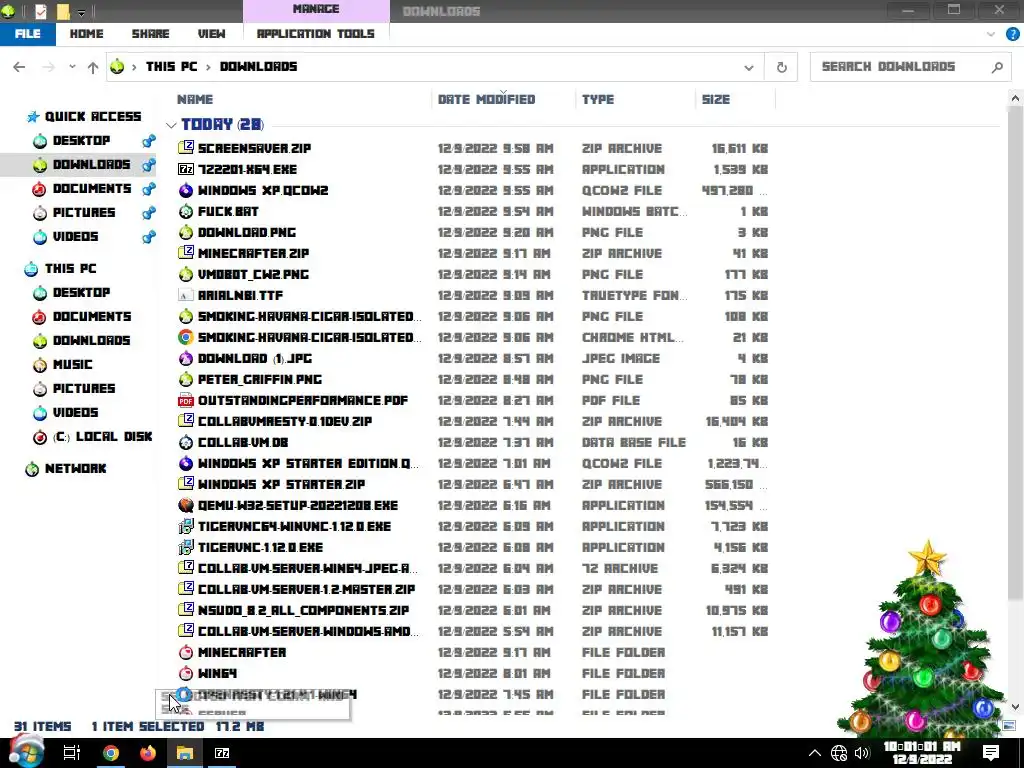Open the Start menu
The image size is (1024, 768).
coord(26,751)
